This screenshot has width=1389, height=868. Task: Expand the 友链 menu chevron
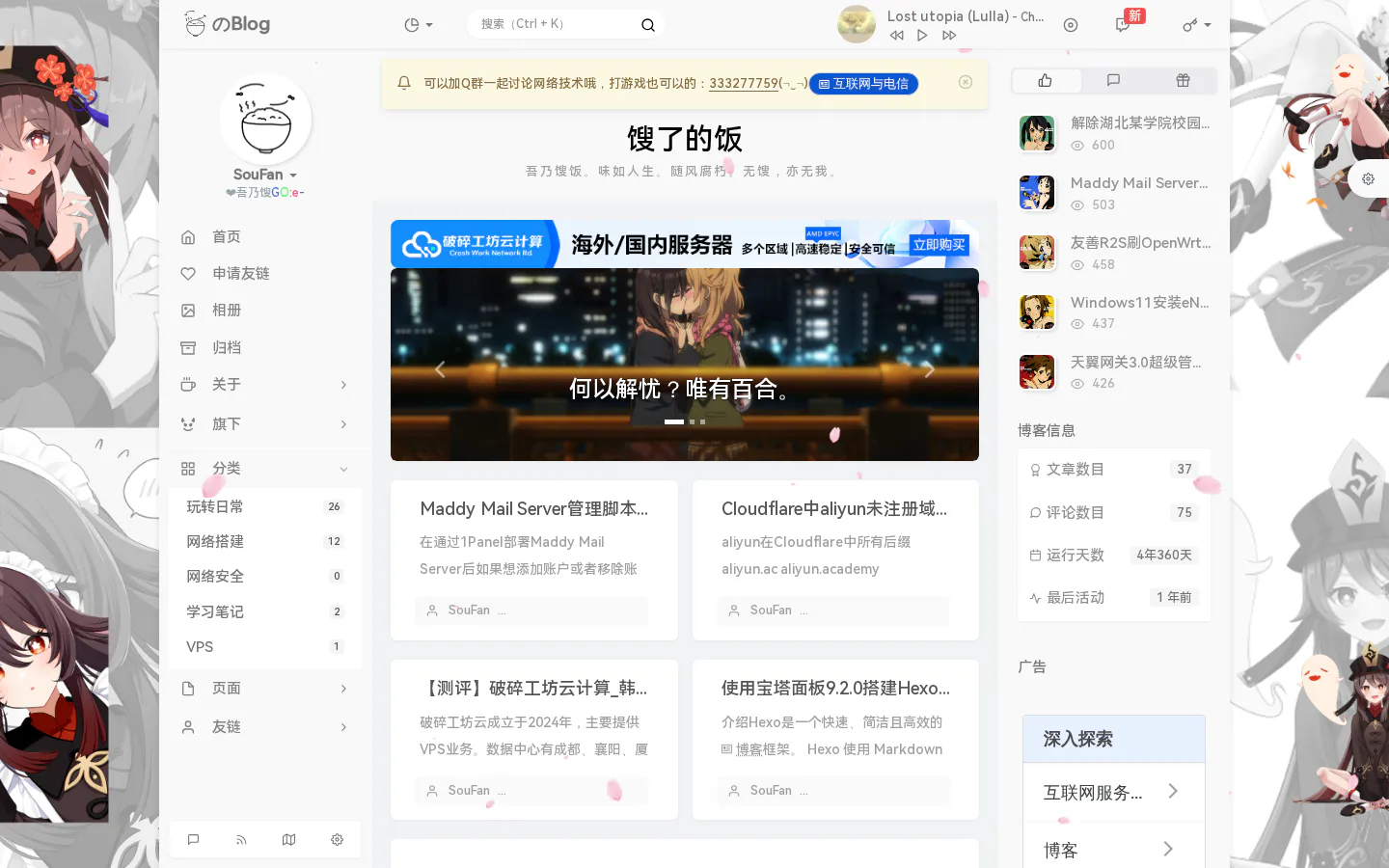point(343,727)
